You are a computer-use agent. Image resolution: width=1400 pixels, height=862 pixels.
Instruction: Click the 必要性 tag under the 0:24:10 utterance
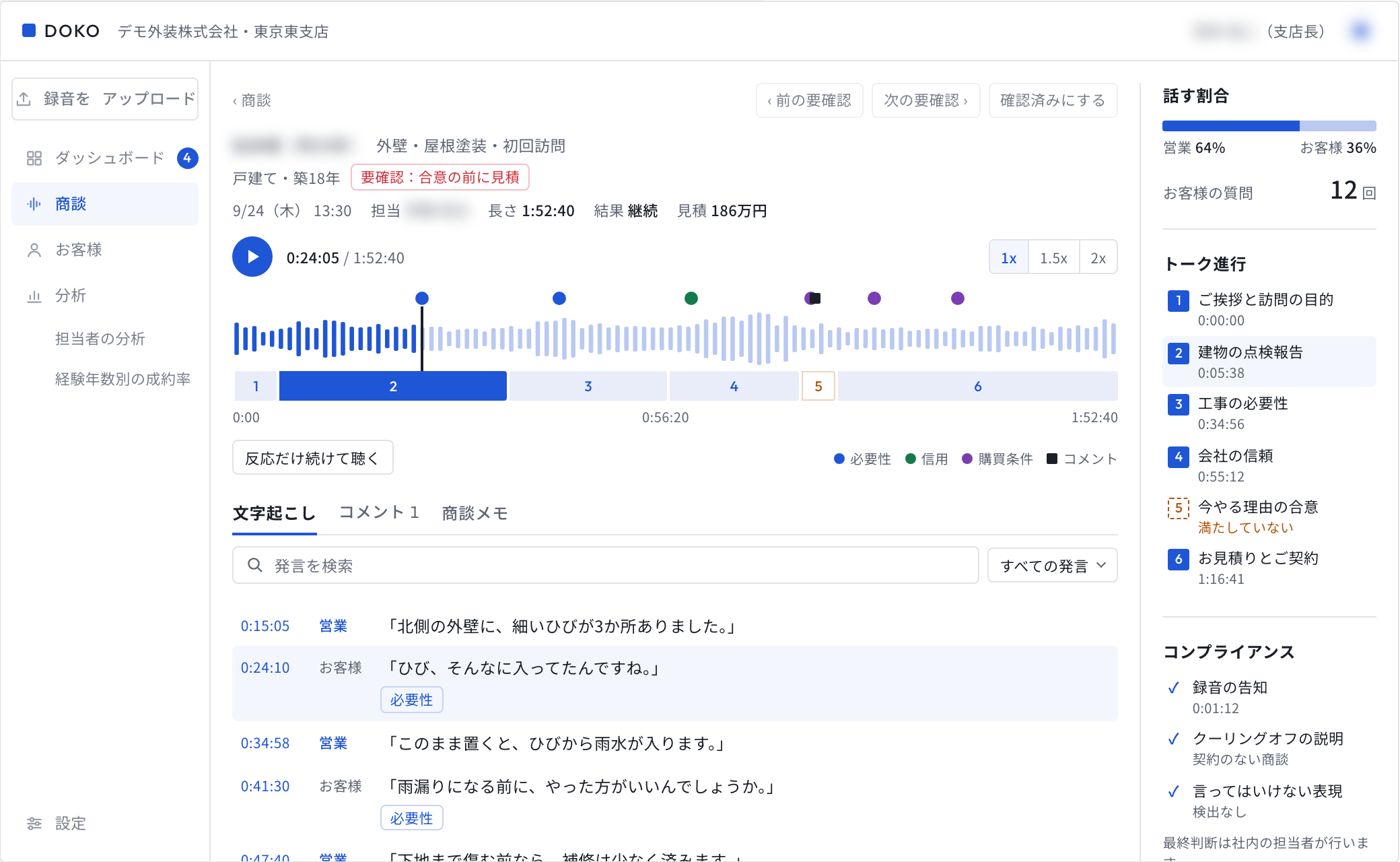[x=412, y=700]
